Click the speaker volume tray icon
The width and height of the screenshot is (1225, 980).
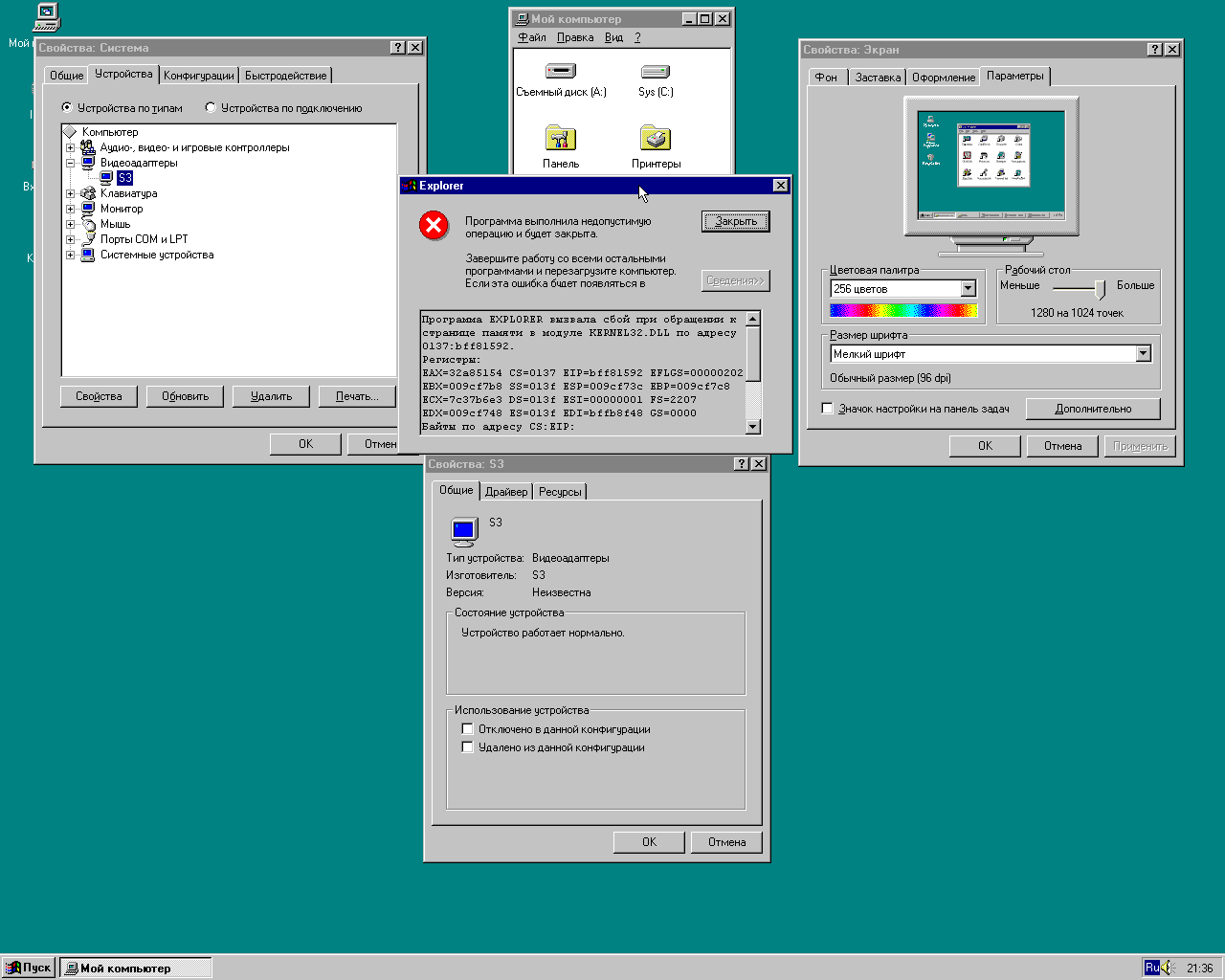point(1168,968)
